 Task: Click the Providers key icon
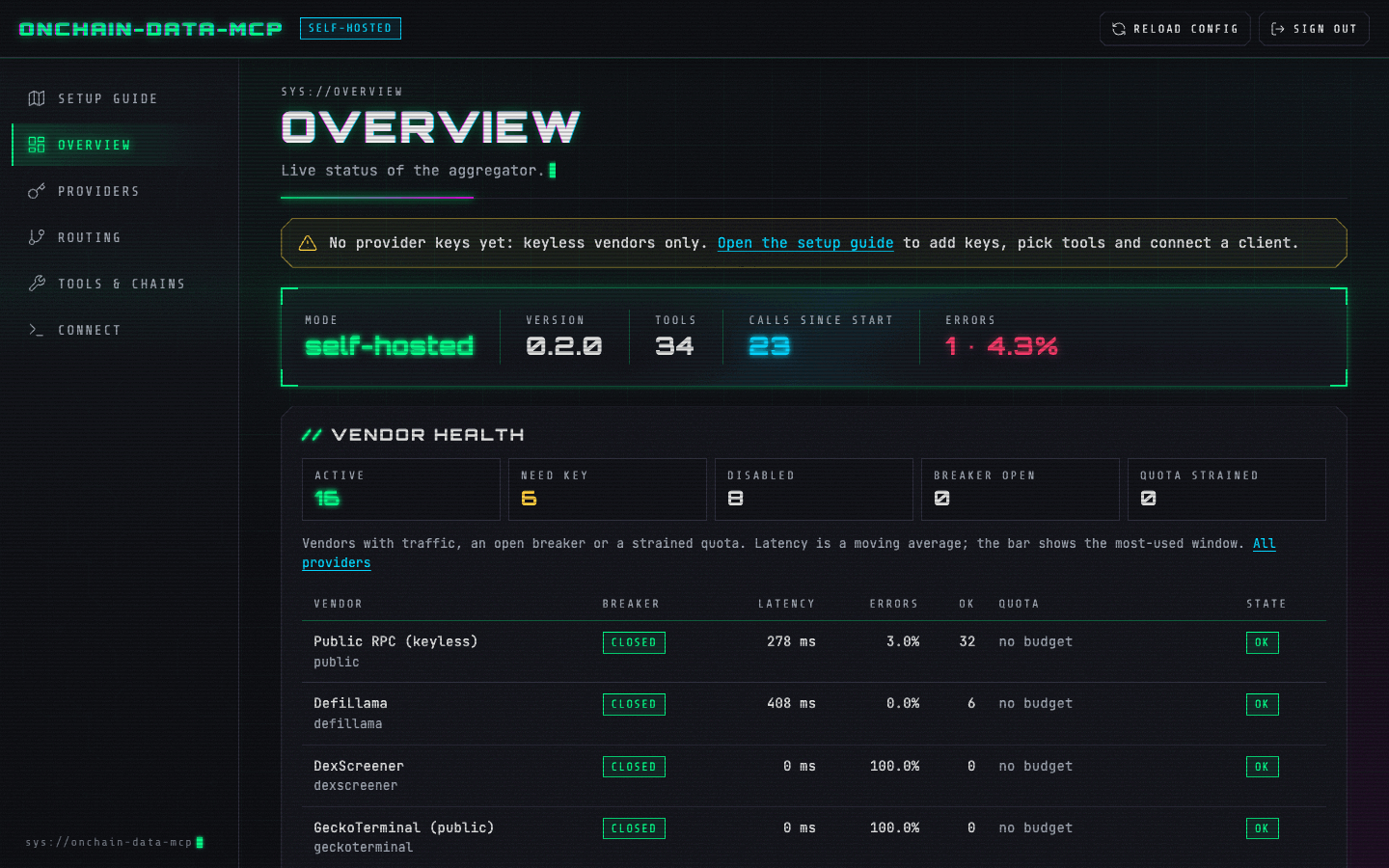point(37,191)
